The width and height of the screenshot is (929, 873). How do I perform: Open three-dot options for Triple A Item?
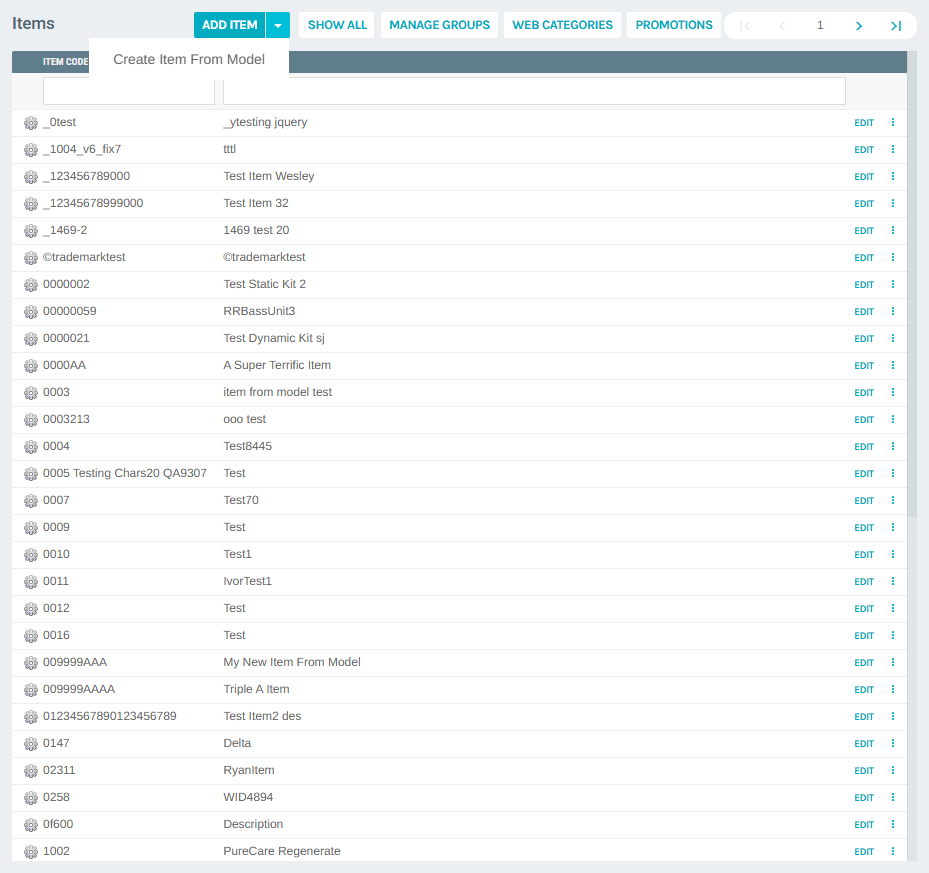pos(892,690)
